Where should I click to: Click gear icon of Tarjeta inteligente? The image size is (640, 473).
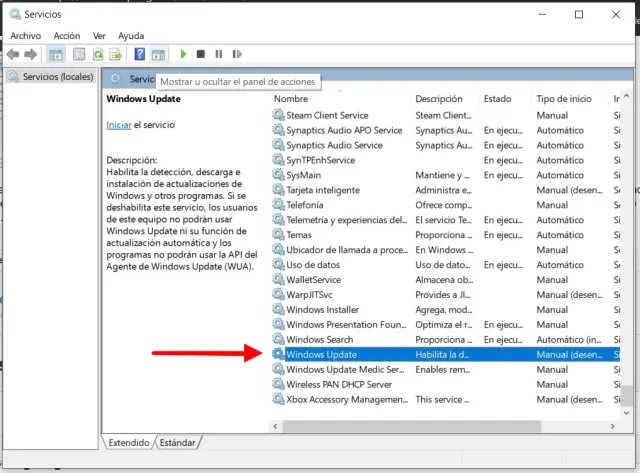[x=278, y=190]
